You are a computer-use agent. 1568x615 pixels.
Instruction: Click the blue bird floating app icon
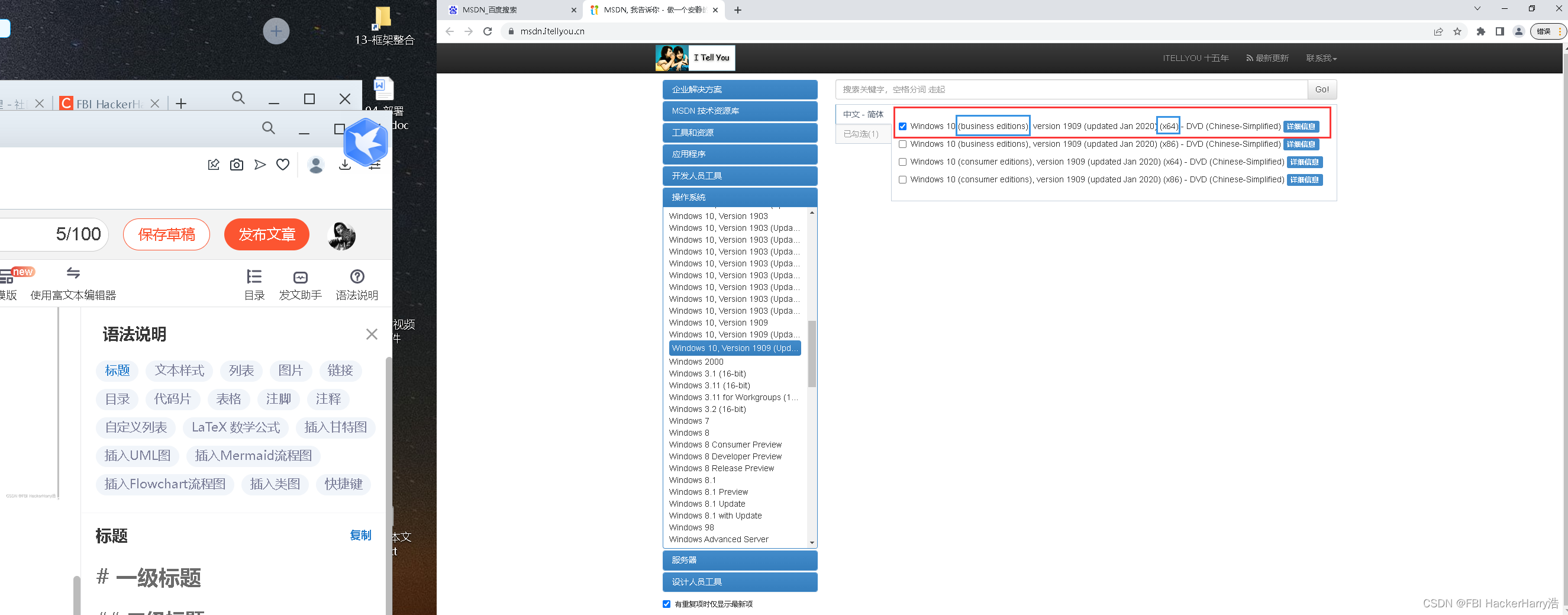click(x=366, y=142)
